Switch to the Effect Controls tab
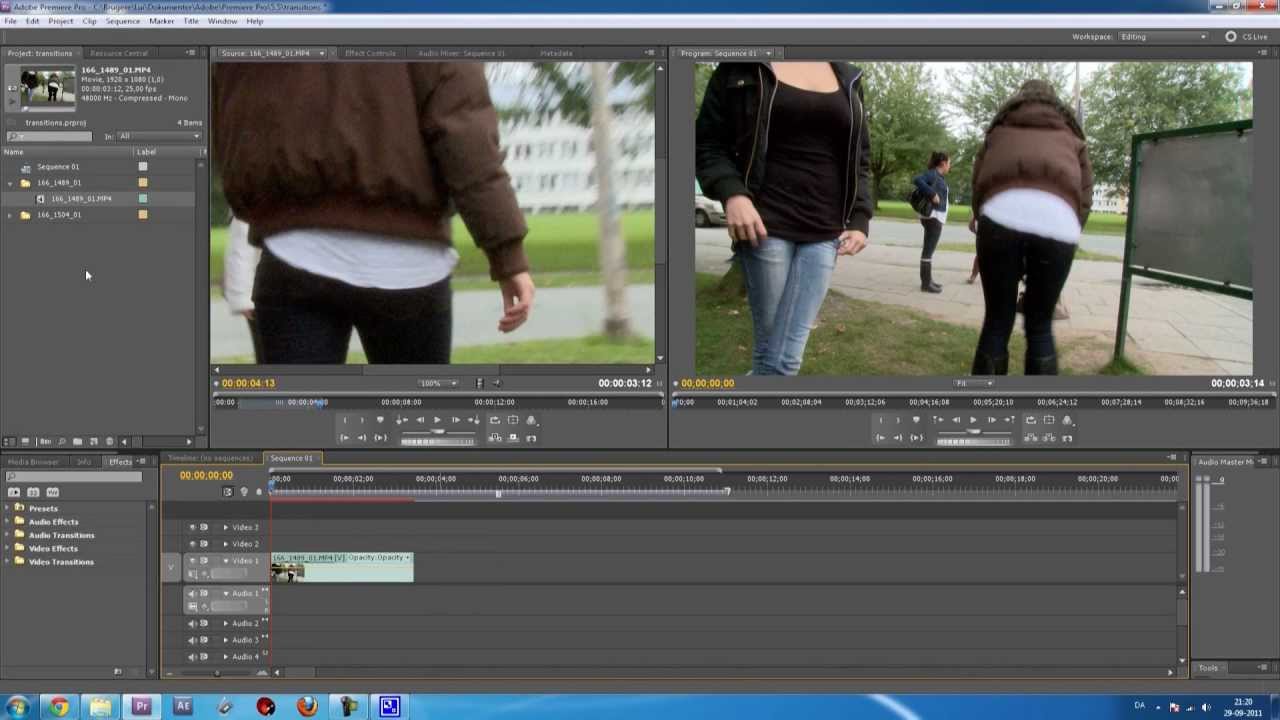The width and height of the screenshot is (1280, 720). point(370,53)
